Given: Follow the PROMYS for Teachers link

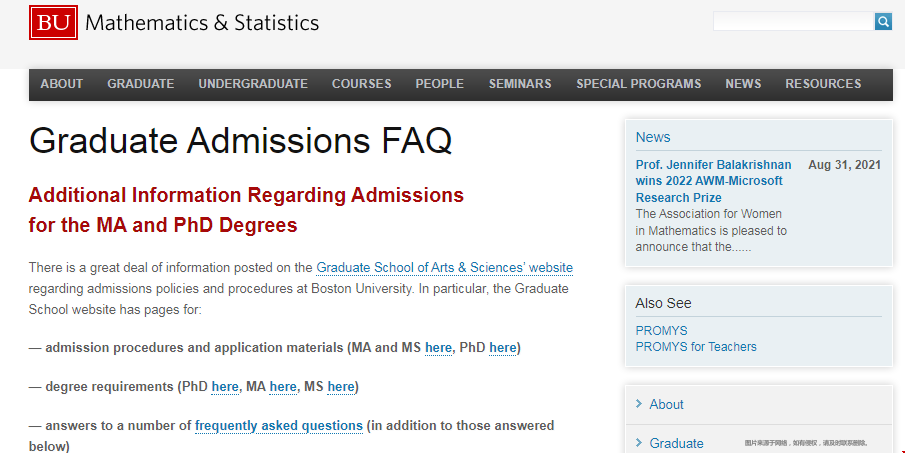Looking at the screenshot, I should point(696,347).
